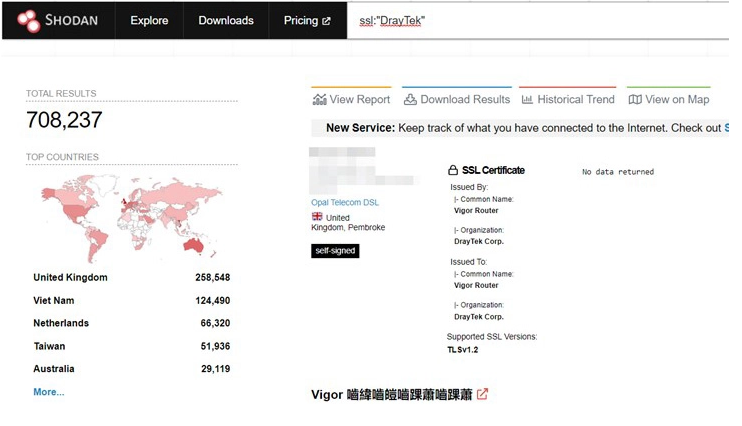This screenshot has width=742, height=426.
Task: Filter results by Netherlands
Action: [61, 323]
